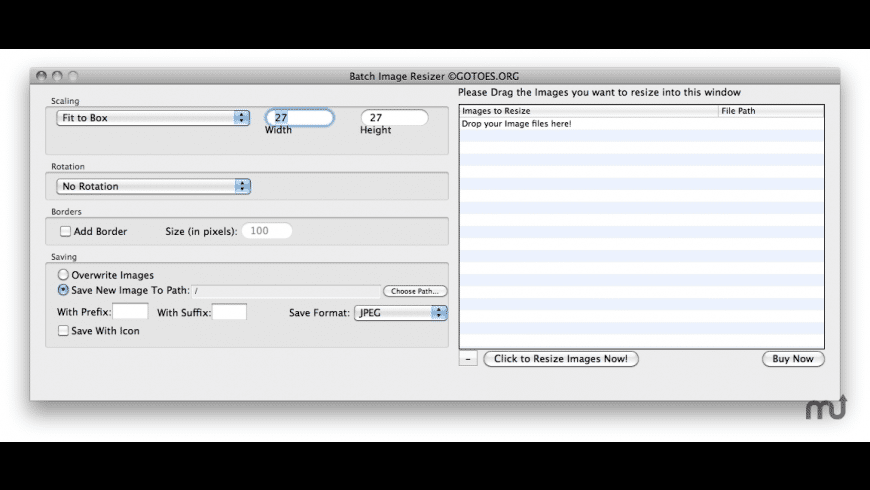Screen dimensions: 870x490
Task: Click the With Prefix input field
Action: coord(130,311)
